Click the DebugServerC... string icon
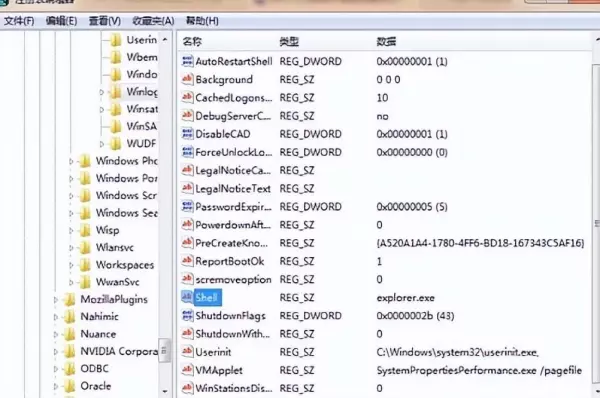The image size is (600, 398). (x=188, y=116)
